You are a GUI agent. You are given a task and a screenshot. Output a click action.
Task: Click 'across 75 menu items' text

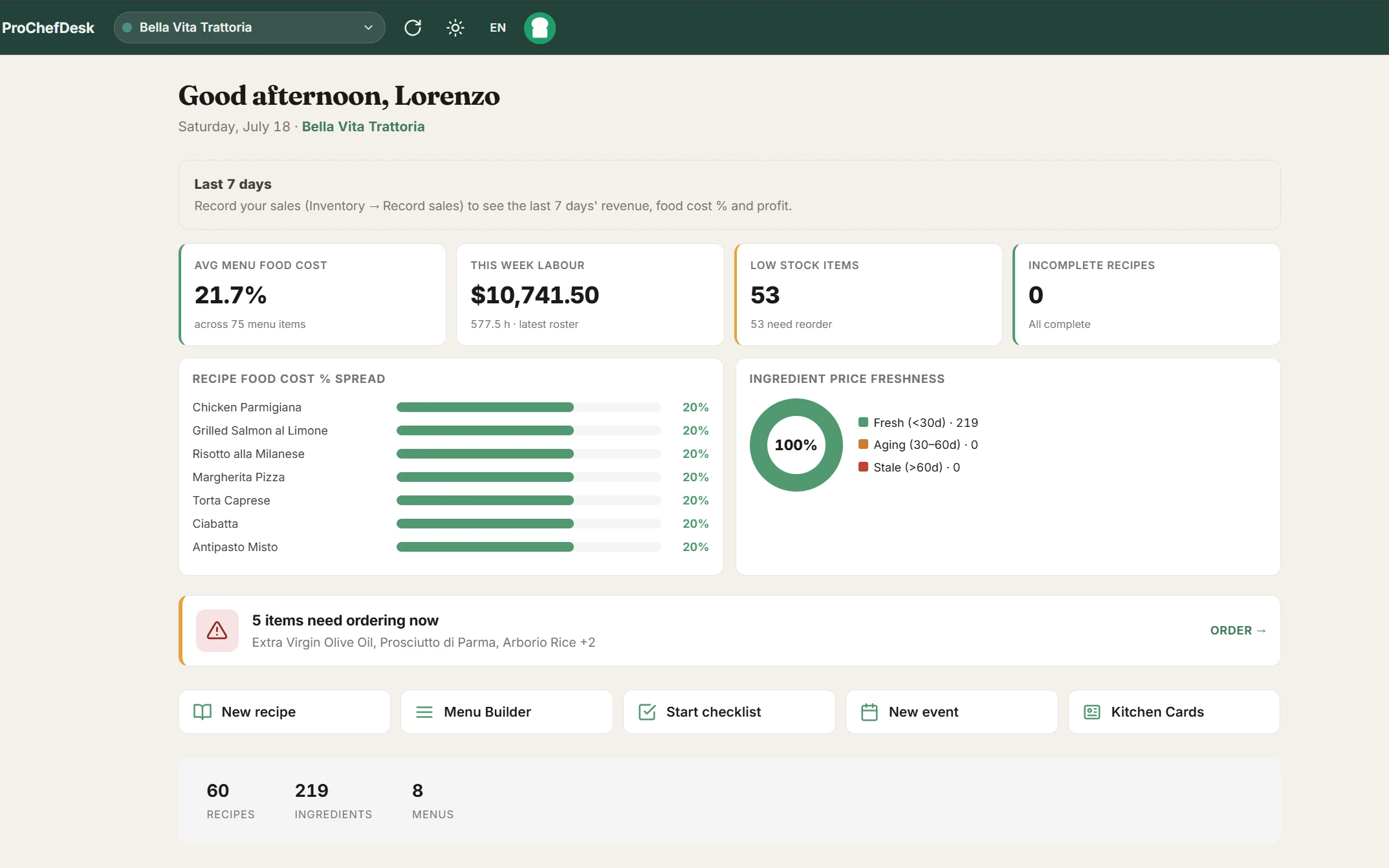(250, 325)
